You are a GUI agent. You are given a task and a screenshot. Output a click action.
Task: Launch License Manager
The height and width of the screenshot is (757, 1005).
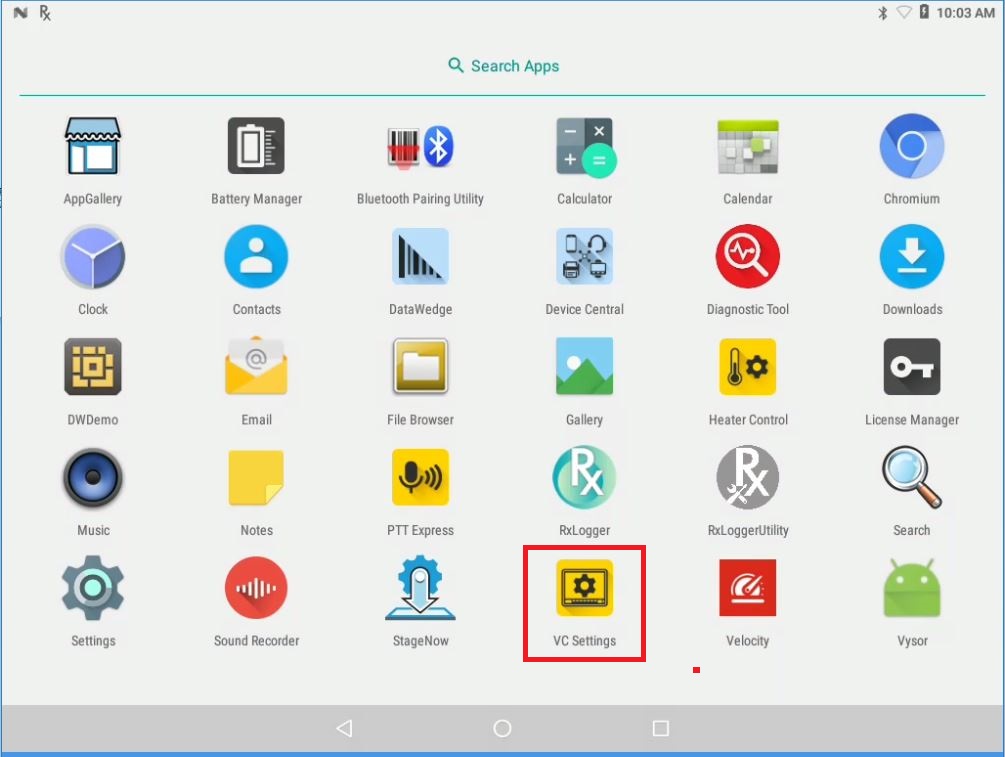[911, 367]
